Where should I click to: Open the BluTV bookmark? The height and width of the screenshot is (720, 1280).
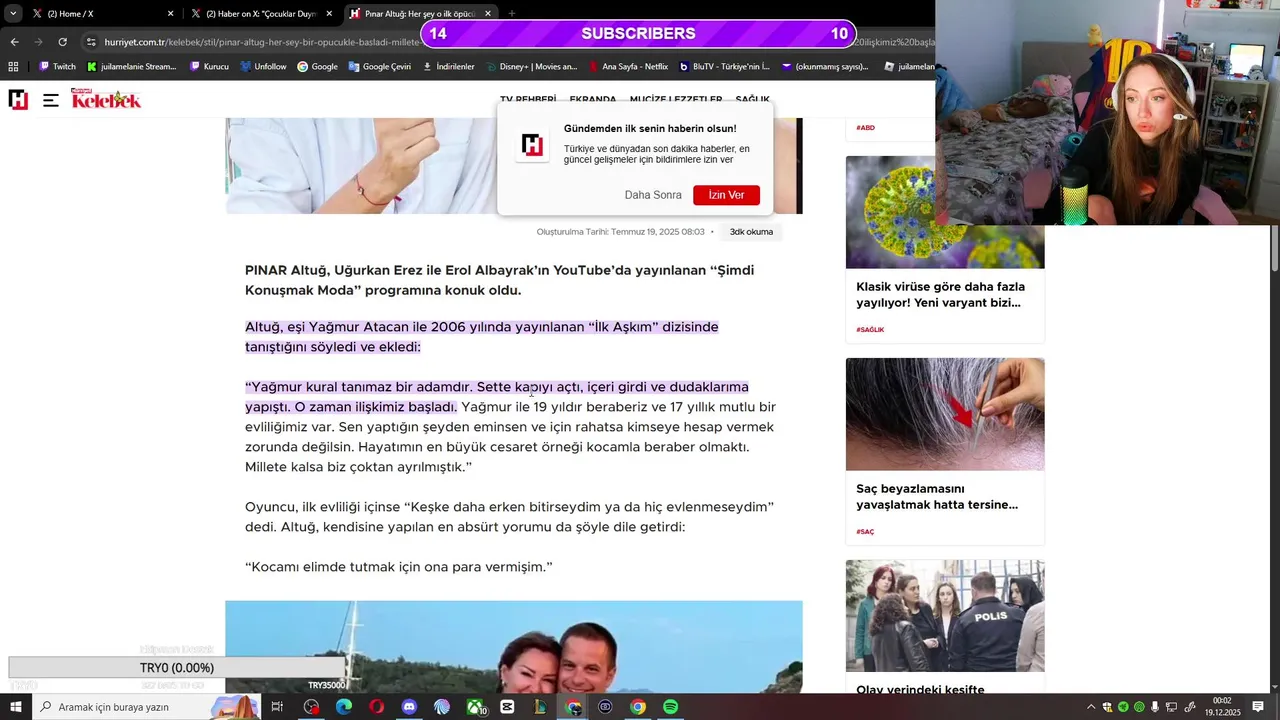click(x=724, y=67)
